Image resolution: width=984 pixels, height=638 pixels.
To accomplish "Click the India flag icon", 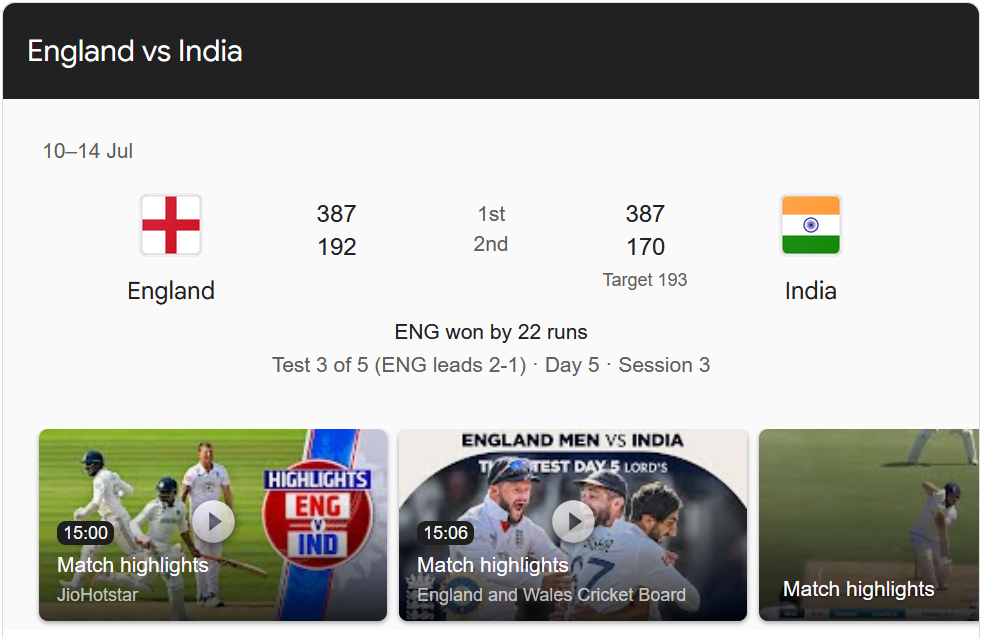I will [x=810, y=225].
